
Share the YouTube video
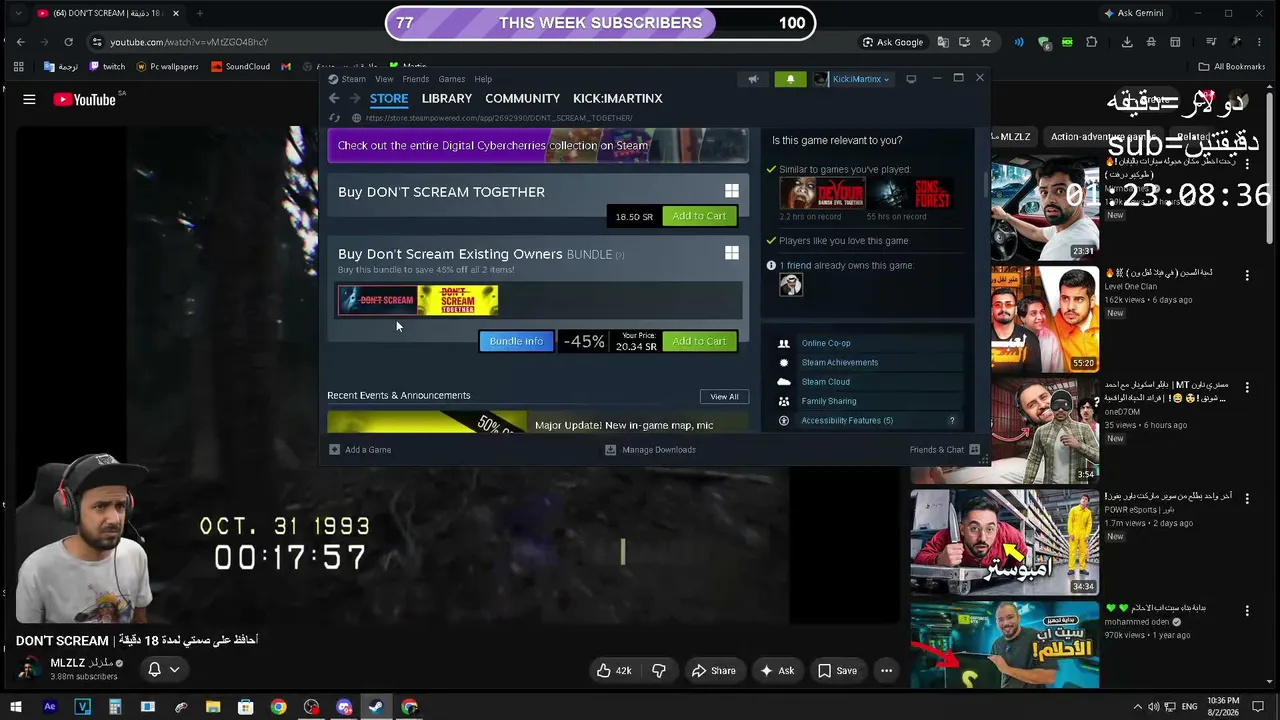714,671
